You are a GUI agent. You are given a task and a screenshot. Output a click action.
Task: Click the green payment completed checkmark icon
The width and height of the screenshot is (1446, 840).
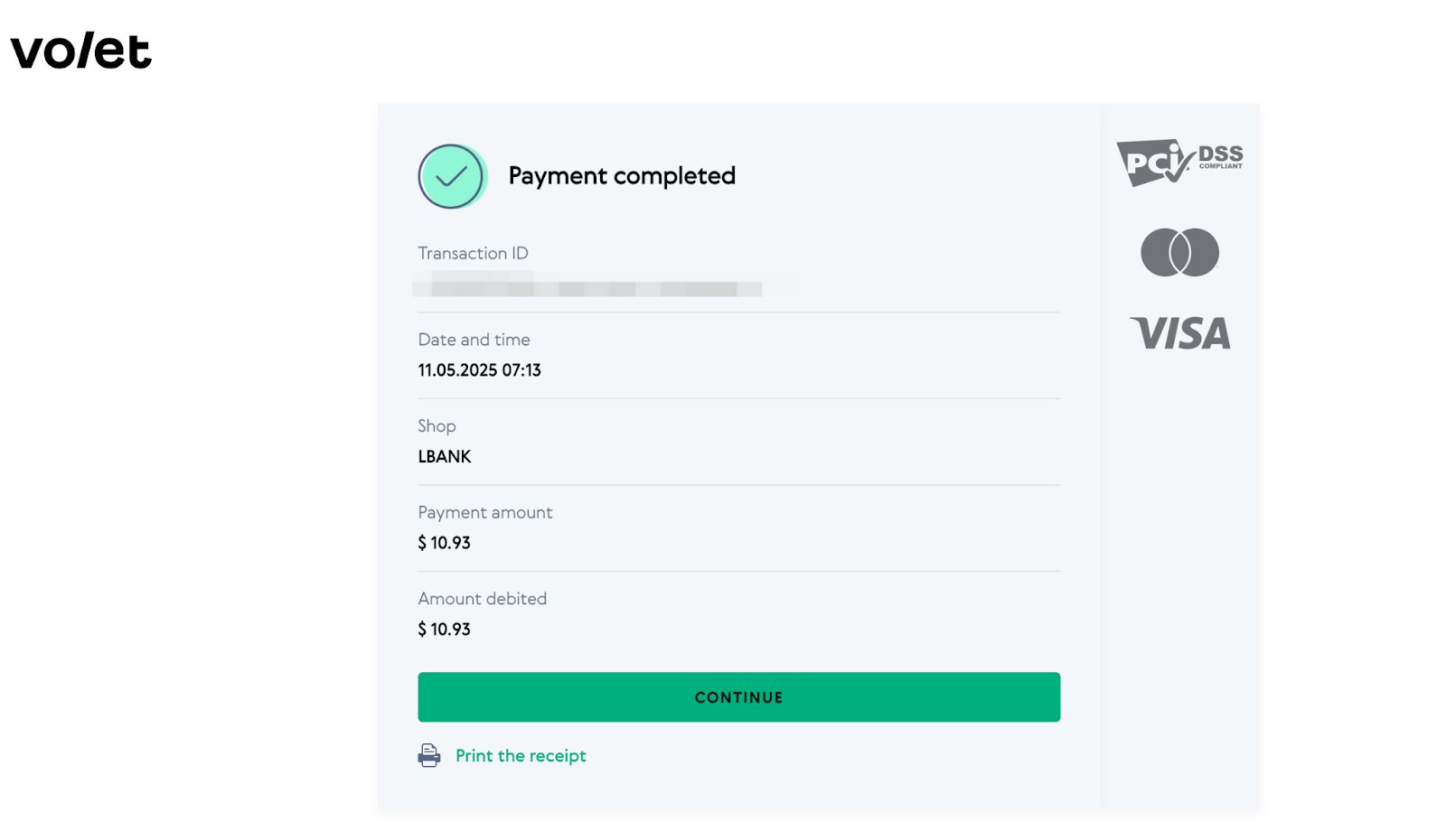[452, 176]
